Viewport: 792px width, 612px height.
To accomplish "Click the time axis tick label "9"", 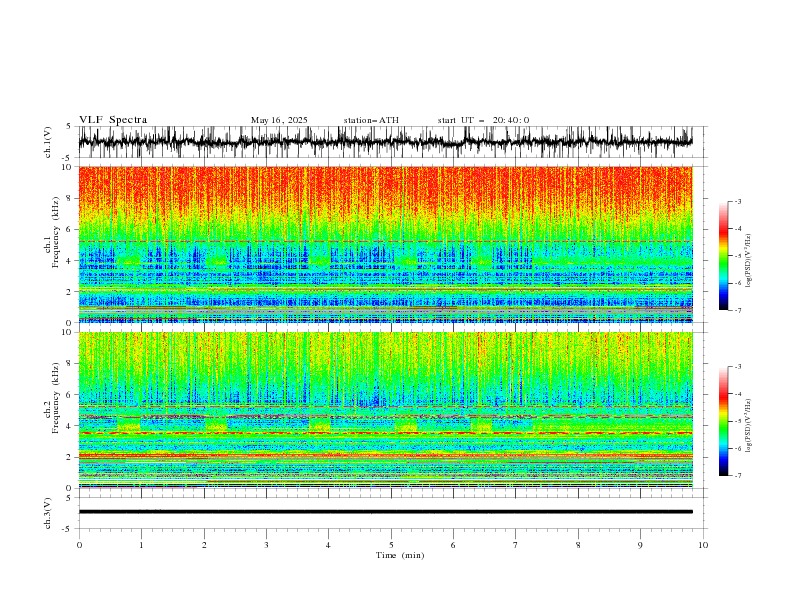I will click(x=640, y=545).
